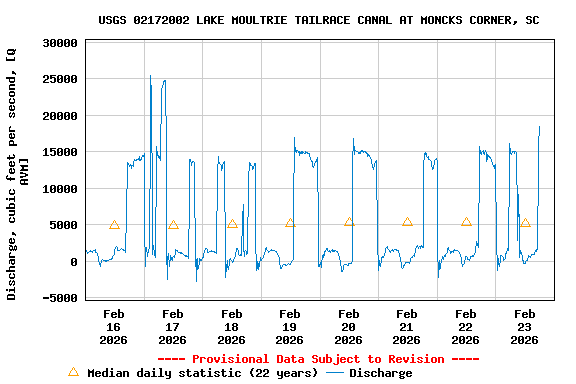Viewport: 576px width, 384px height.
Task: Click the "Feb 23 2026" x-axis label
Action: (x=524, y=327)
